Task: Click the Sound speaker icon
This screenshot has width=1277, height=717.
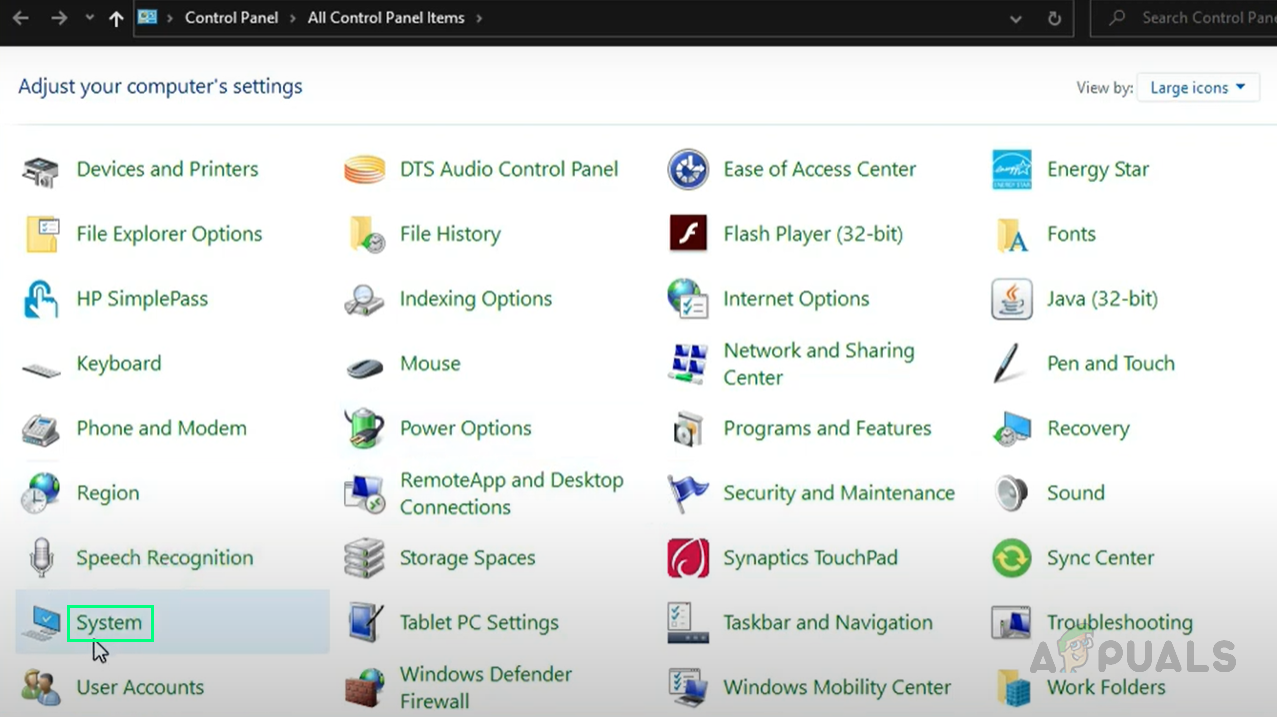Action: tap(1012, 494)
